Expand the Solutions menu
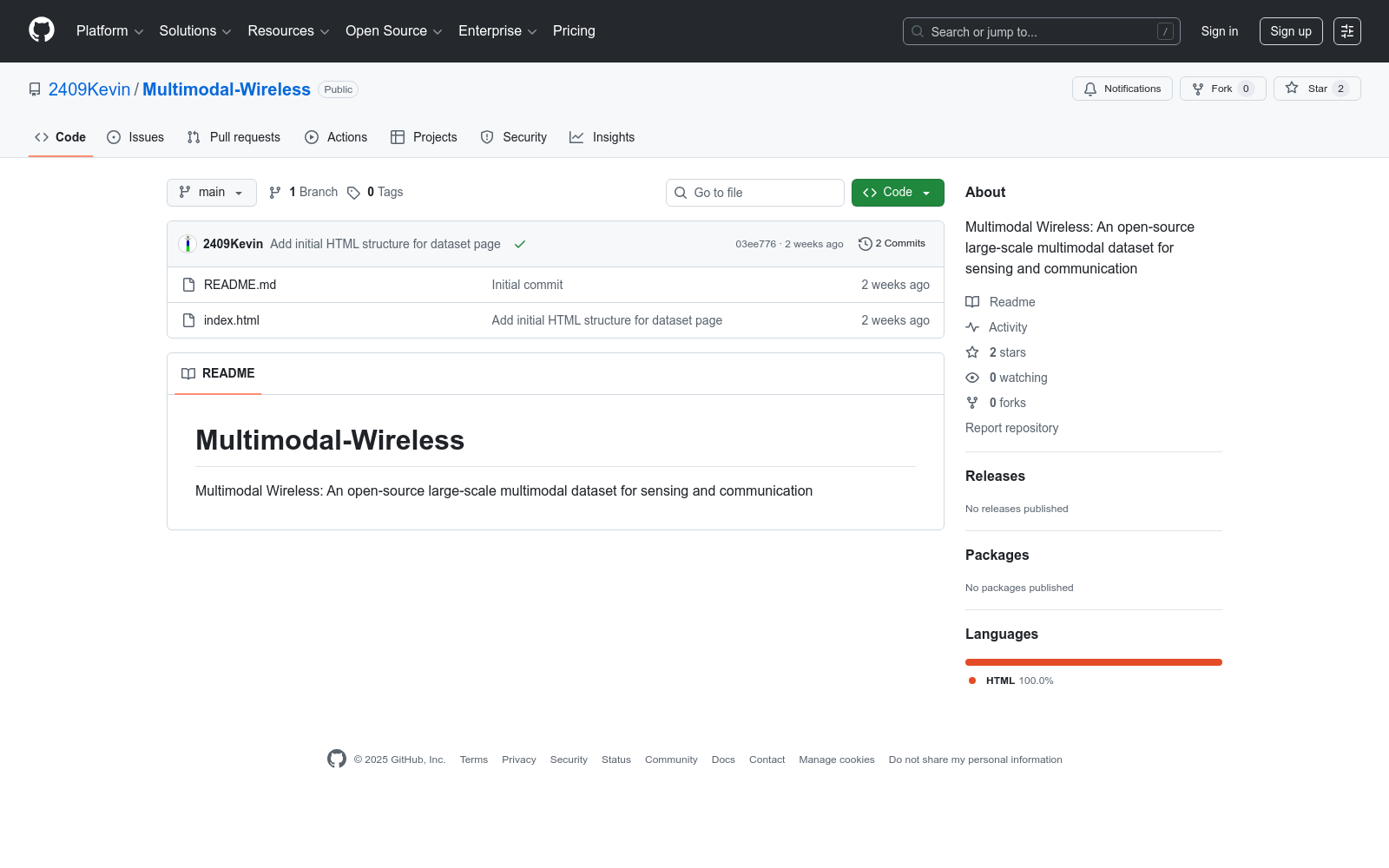 click(195, 31)
